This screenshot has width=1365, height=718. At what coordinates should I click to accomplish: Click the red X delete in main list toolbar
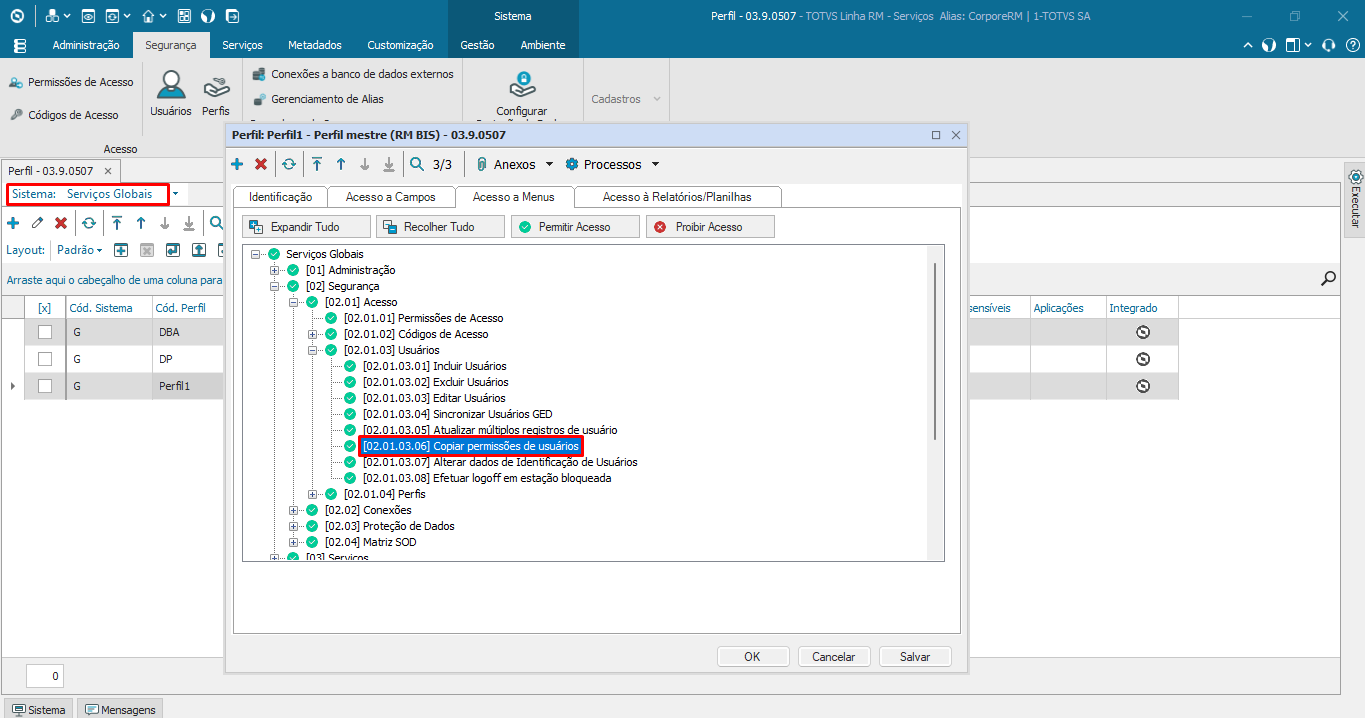pyautogui.click(x=61, y=223)
